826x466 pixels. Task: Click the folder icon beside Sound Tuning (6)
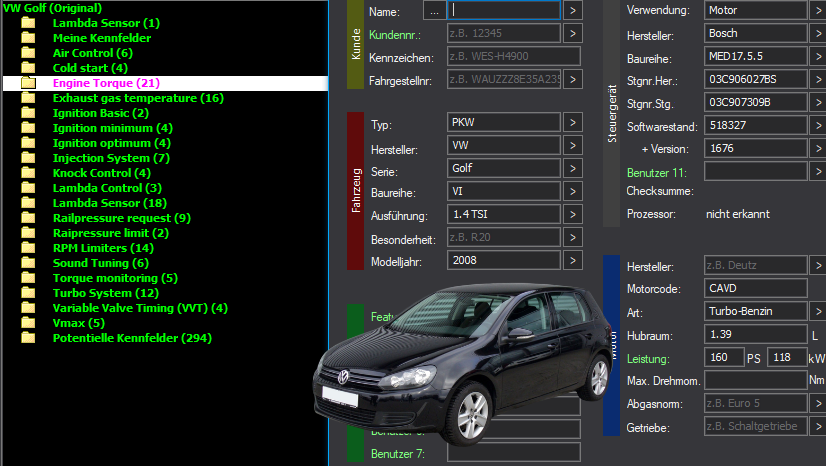pos(28,263)
